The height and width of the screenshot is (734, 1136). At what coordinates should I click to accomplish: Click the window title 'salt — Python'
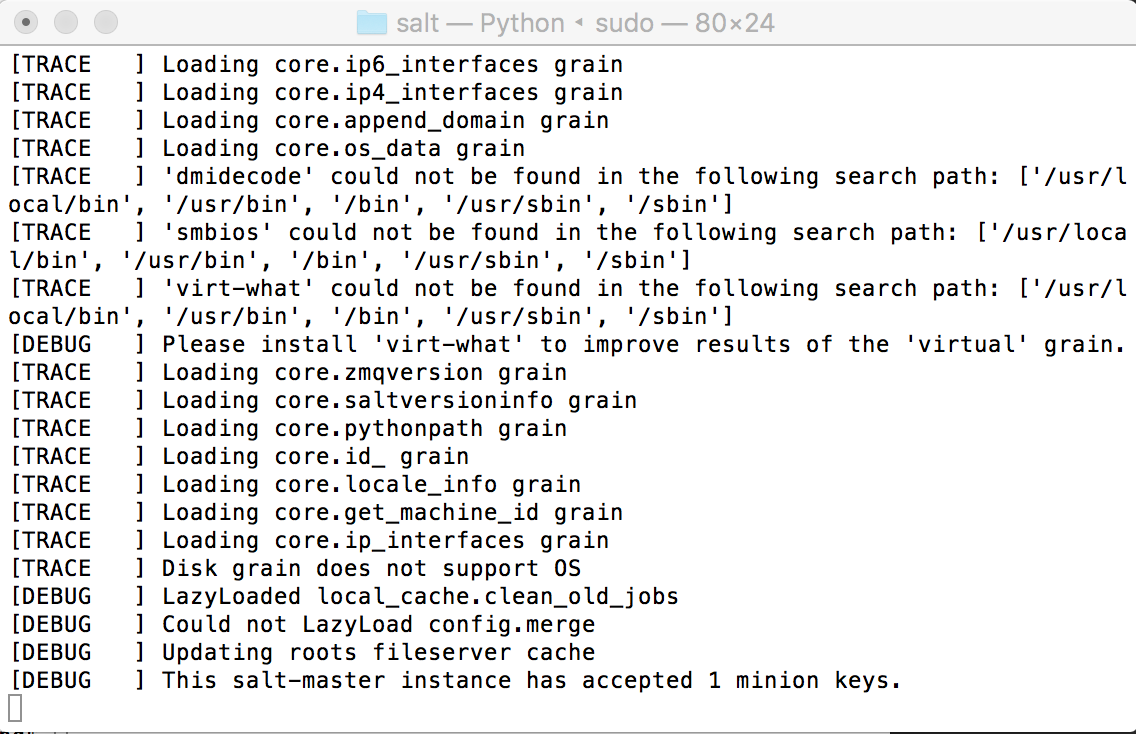[x=480, y=23]
